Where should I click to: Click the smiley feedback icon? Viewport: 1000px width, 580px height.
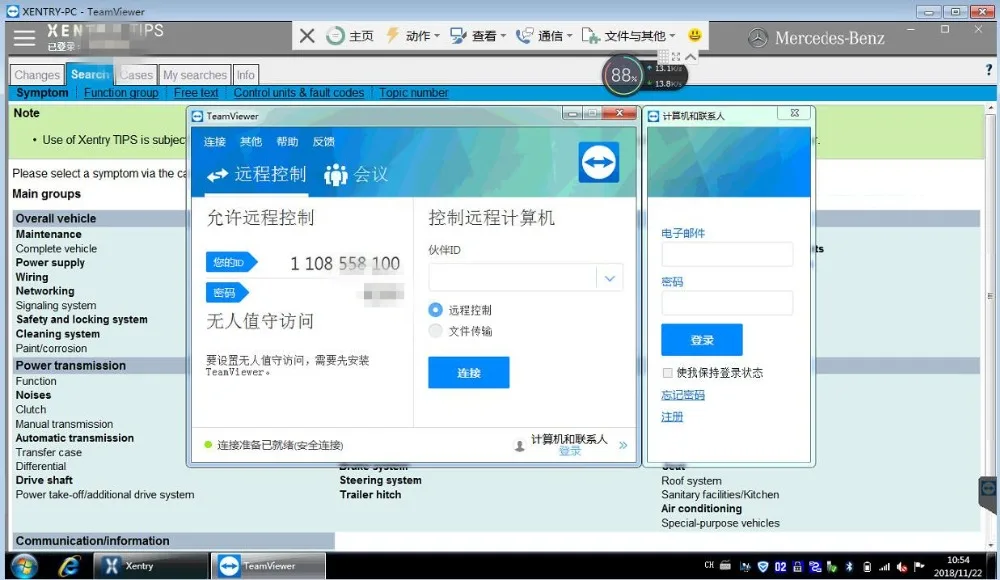point(695,35)
